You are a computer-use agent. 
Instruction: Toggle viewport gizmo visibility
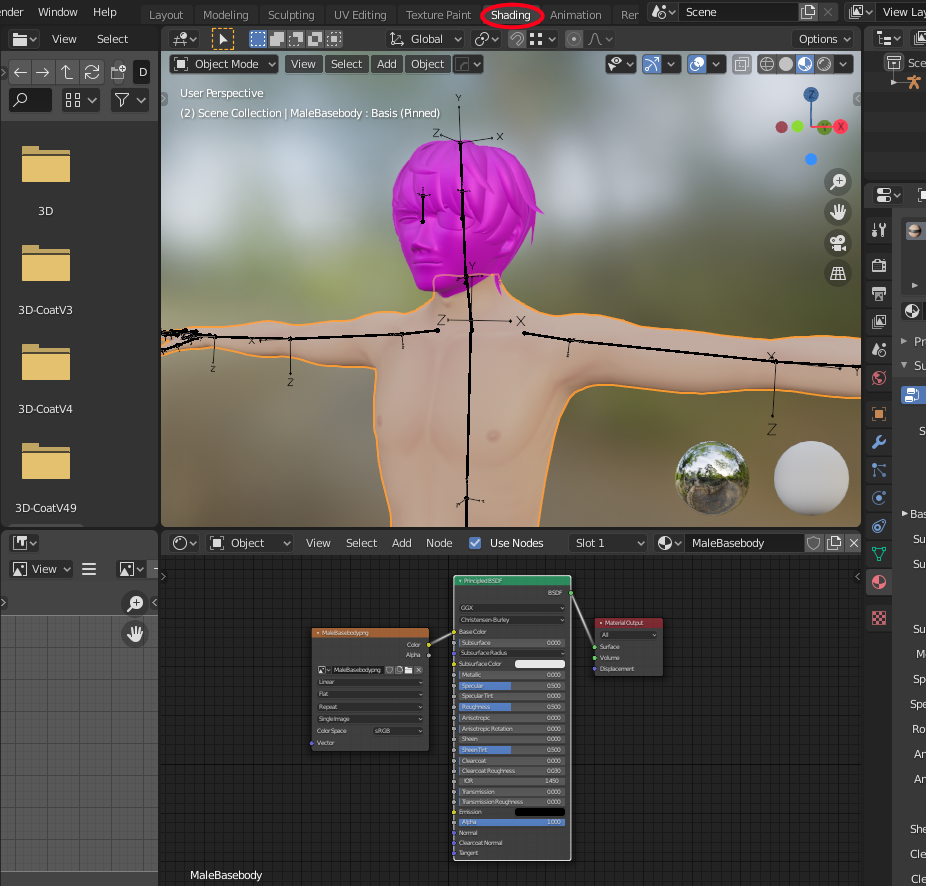[x=651, y=64]
